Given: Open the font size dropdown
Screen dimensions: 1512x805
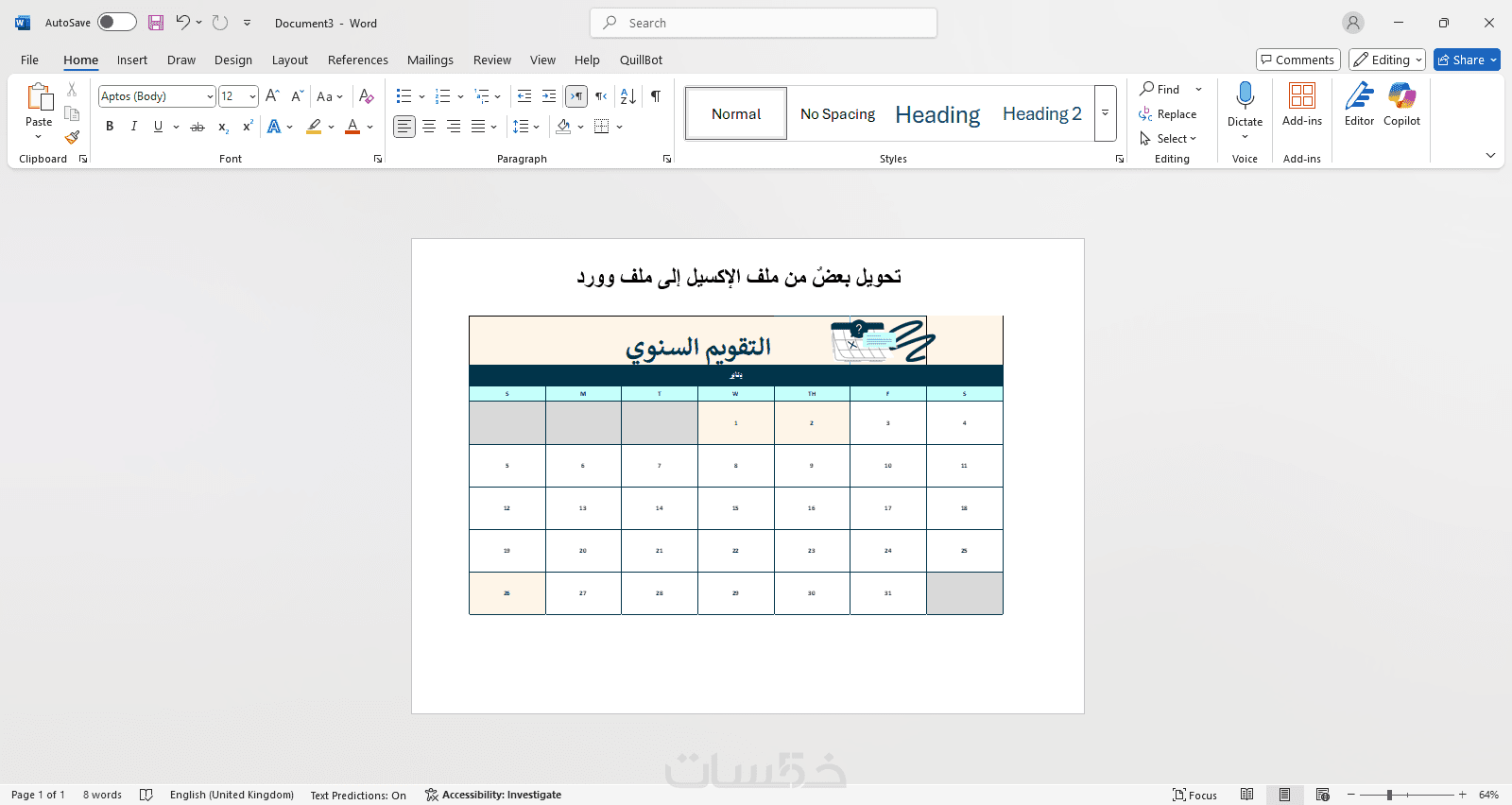Looking at the screenshot, I should coord(252,96).
